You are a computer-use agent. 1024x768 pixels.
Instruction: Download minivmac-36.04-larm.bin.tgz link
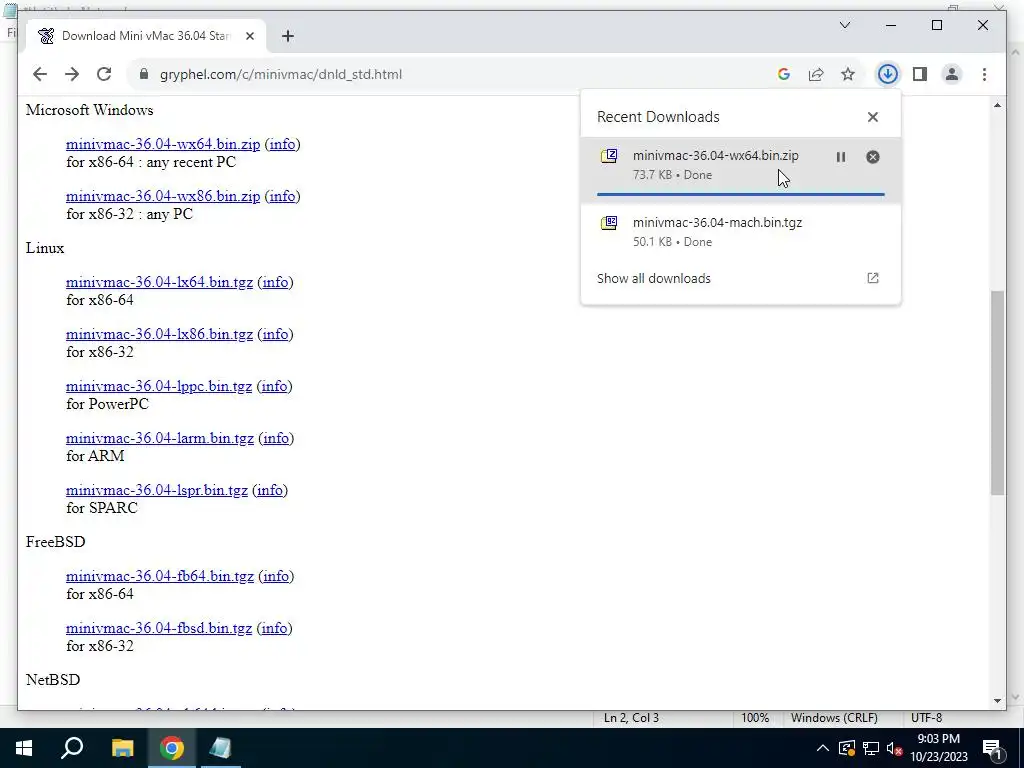[x=160, y=438]
